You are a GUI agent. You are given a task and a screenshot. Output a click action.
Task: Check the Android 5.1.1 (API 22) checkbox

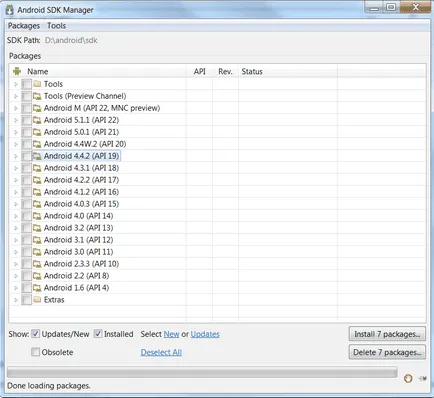26,120
